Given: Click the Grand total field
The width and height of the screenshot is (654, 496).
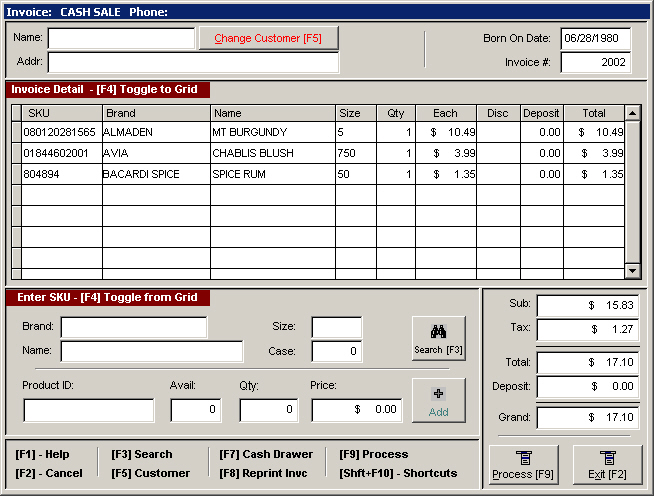Looking at the screenshot, I should (588, 418).
